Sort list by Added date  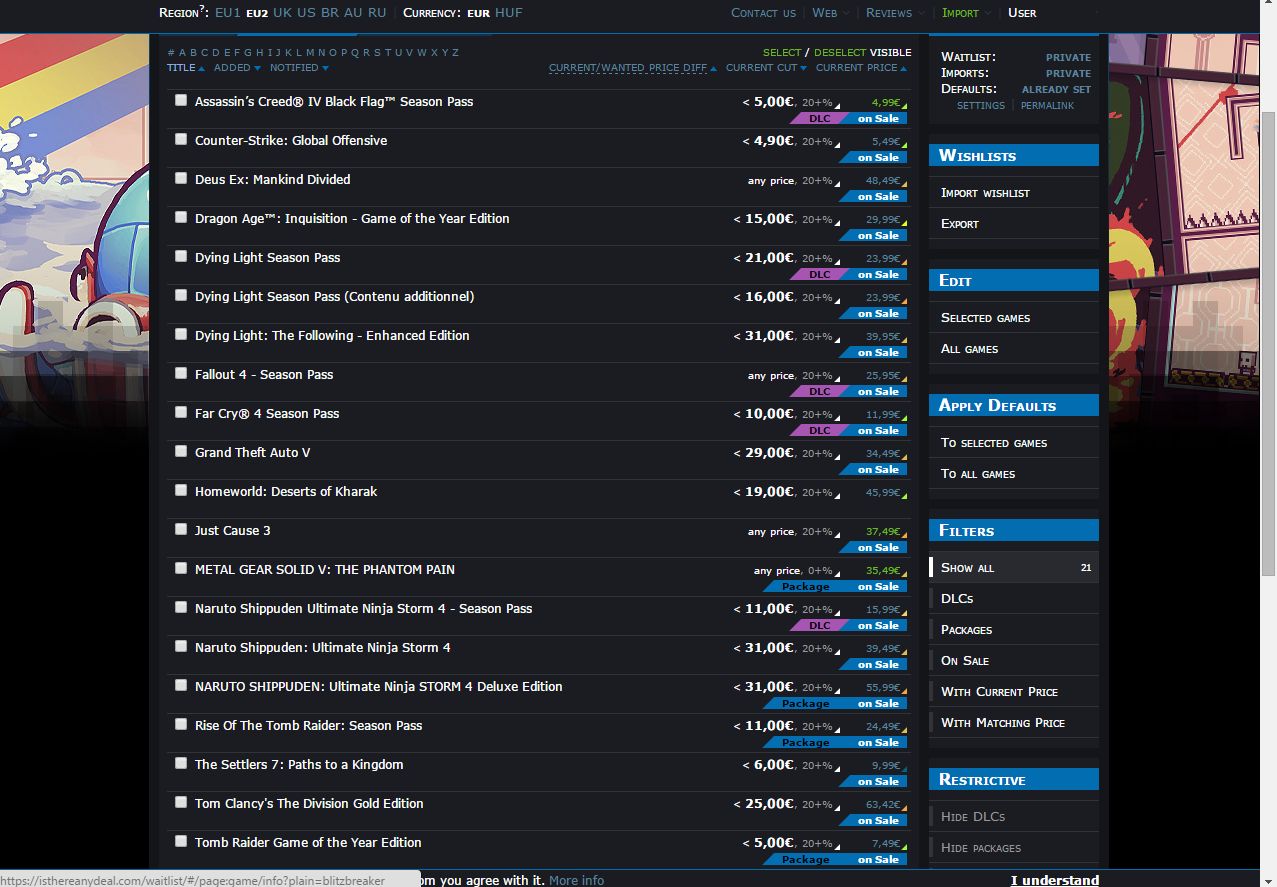[x=236, y=68]
